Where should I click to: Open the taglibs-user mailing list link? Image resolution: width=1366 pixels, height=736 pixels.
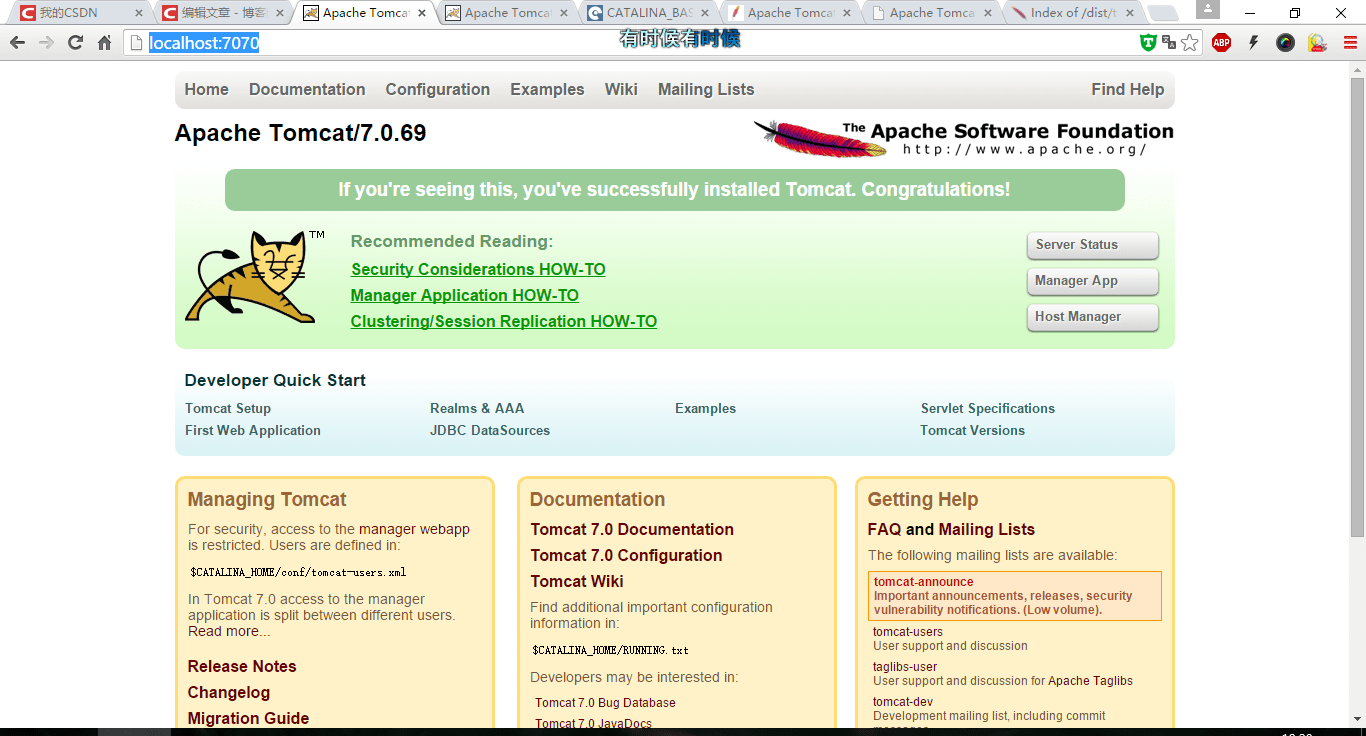pos(905,667)
